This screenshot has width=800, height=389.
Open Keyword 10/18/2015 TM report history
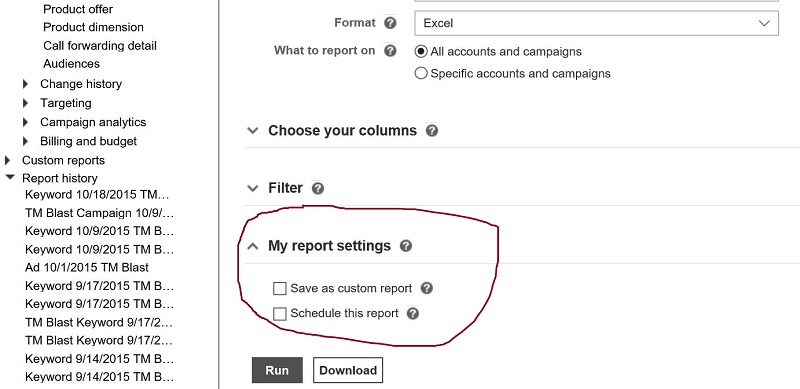pos(96,194)
